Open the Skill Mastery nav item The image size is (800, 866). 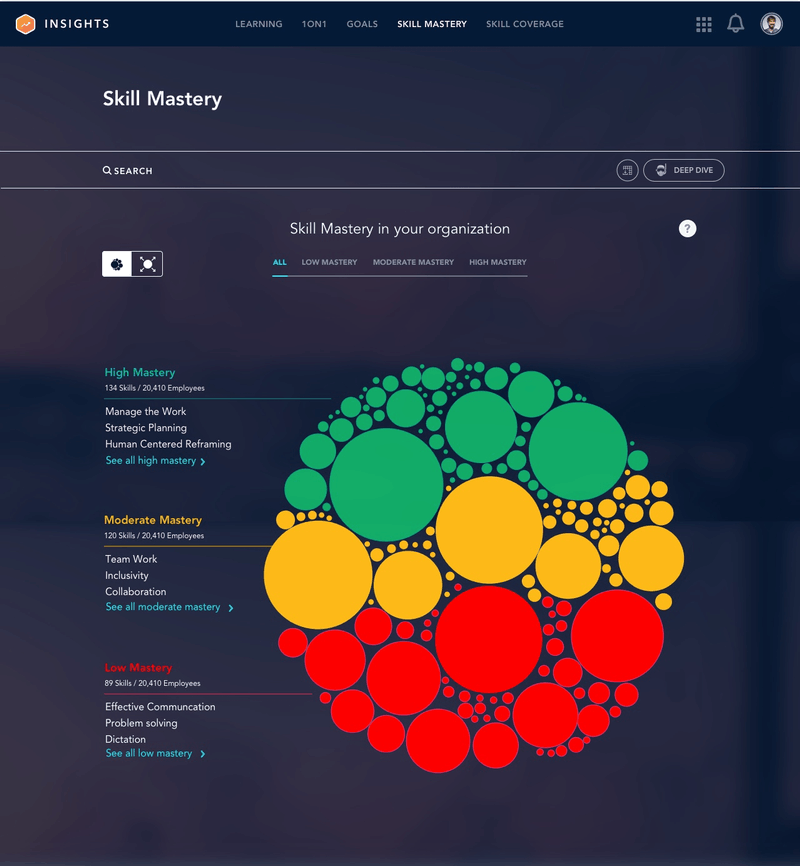pyautogui.click(x=432, y=24)
